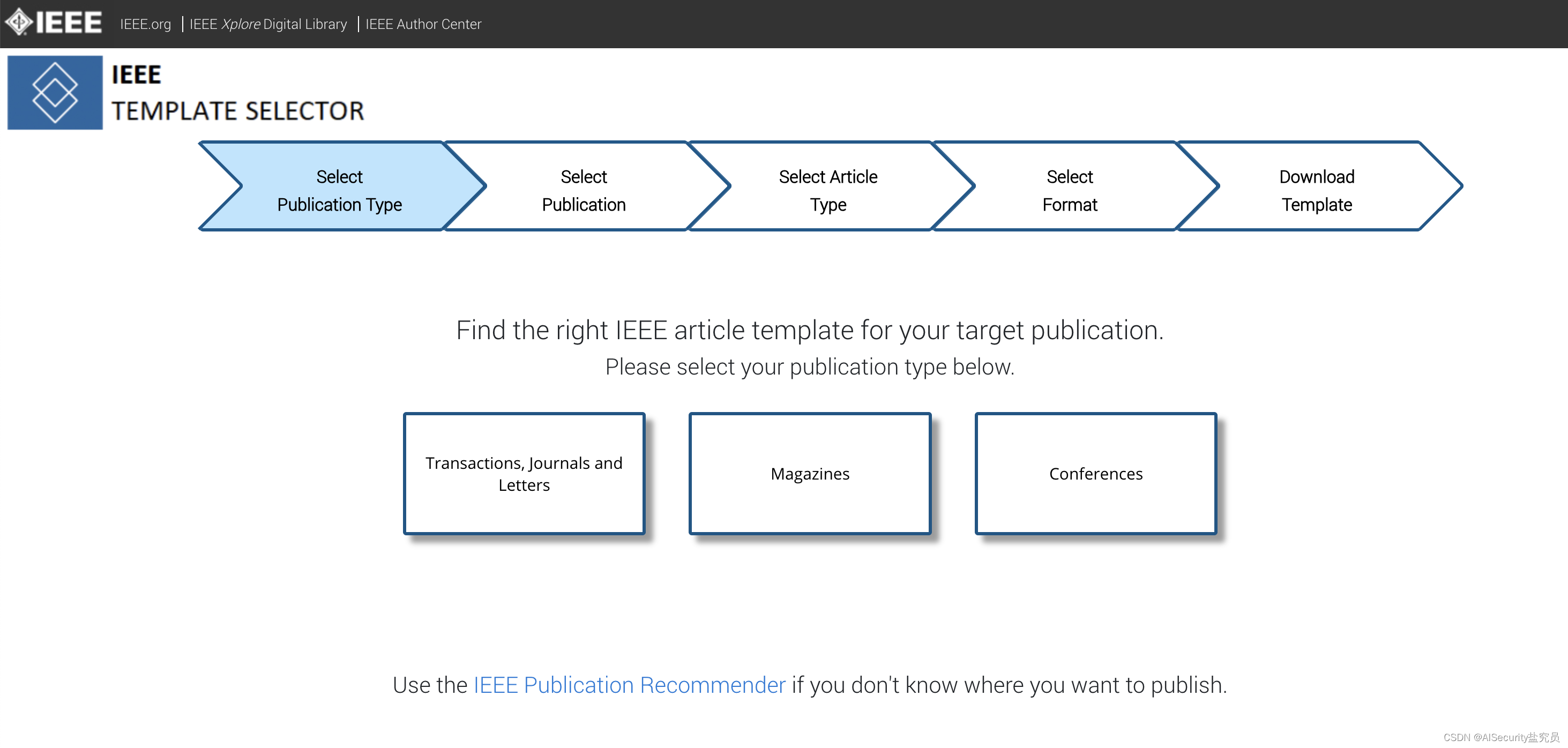Select the Magazines publication type
The height and width of the screenshot is (748, 1568).
(809, 473)
